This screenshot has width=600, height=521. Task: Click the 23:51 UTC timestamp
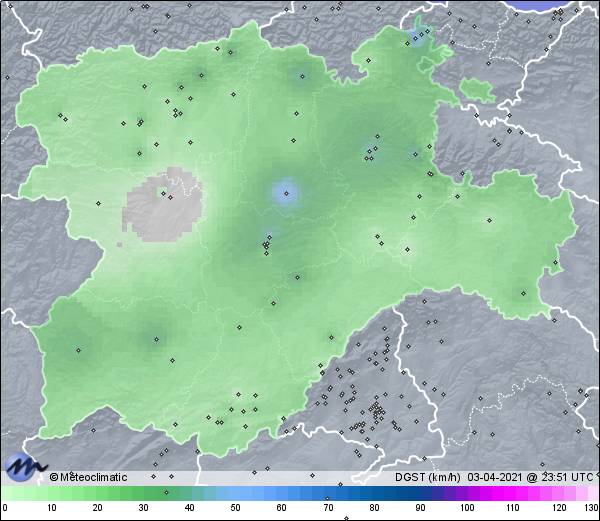pos(566,477)
